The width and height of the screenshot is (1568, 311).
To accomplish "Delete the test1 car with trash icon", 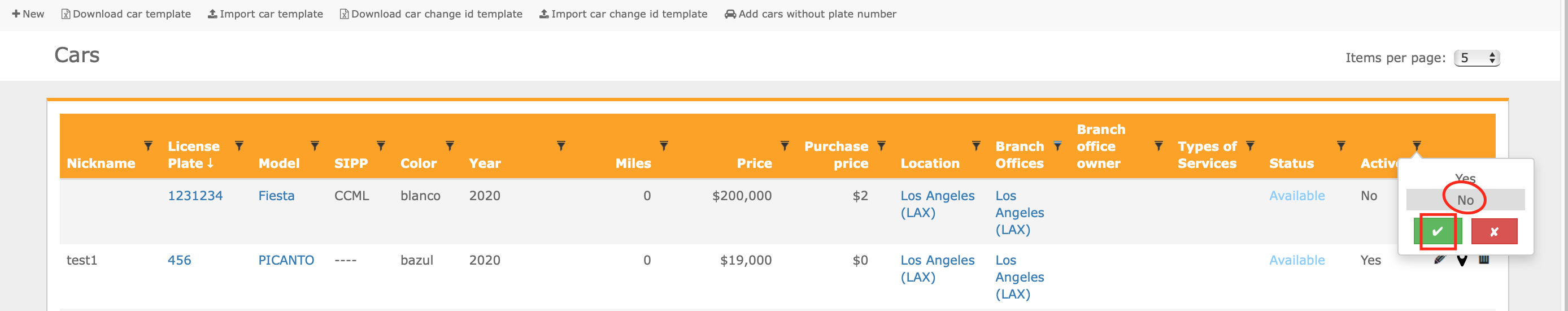I will [x=1484, y=260].
